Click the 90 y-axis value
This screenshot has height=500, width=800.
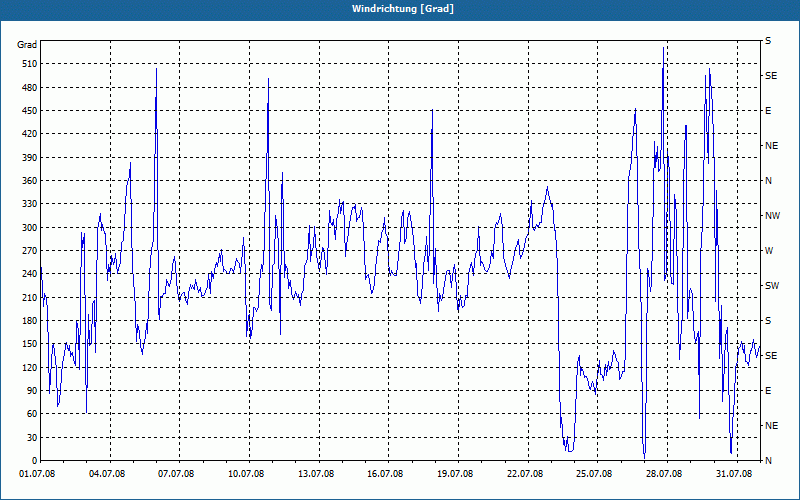coord(32,391)
